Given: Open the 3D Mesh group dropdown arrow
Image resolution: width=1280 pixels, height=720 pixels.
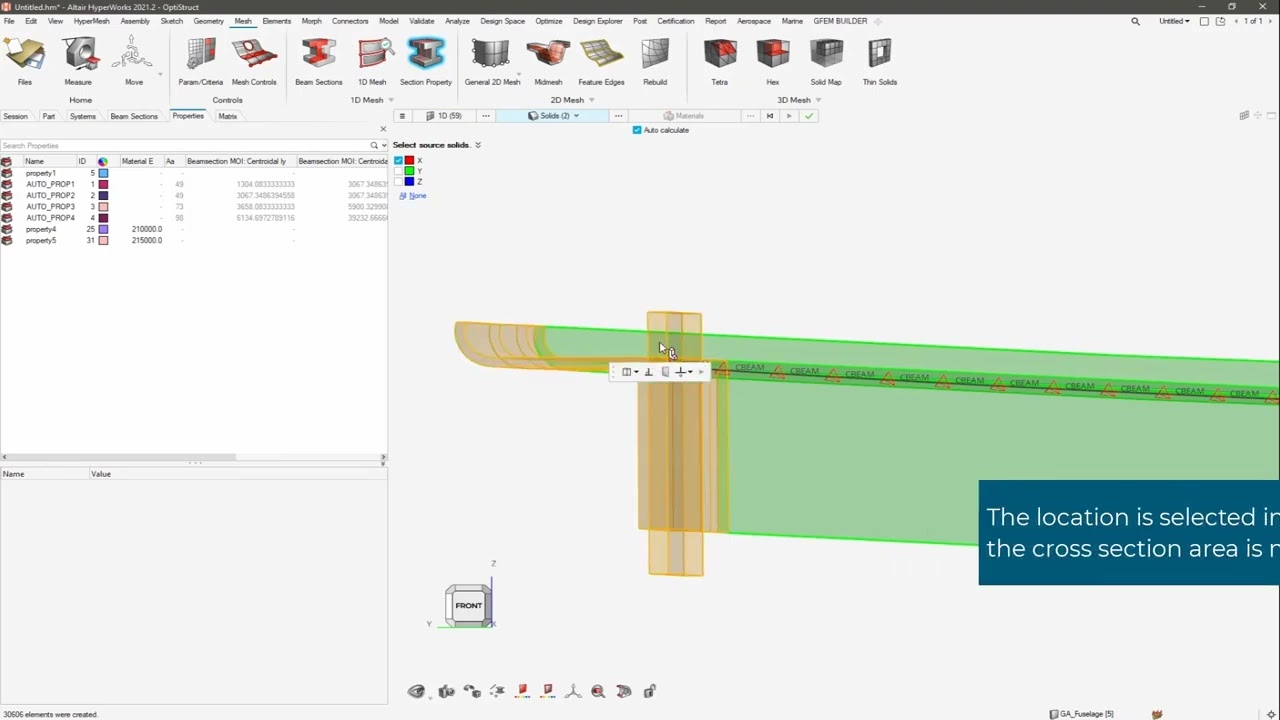Looking at the screenshot, I should click(818, 100).
